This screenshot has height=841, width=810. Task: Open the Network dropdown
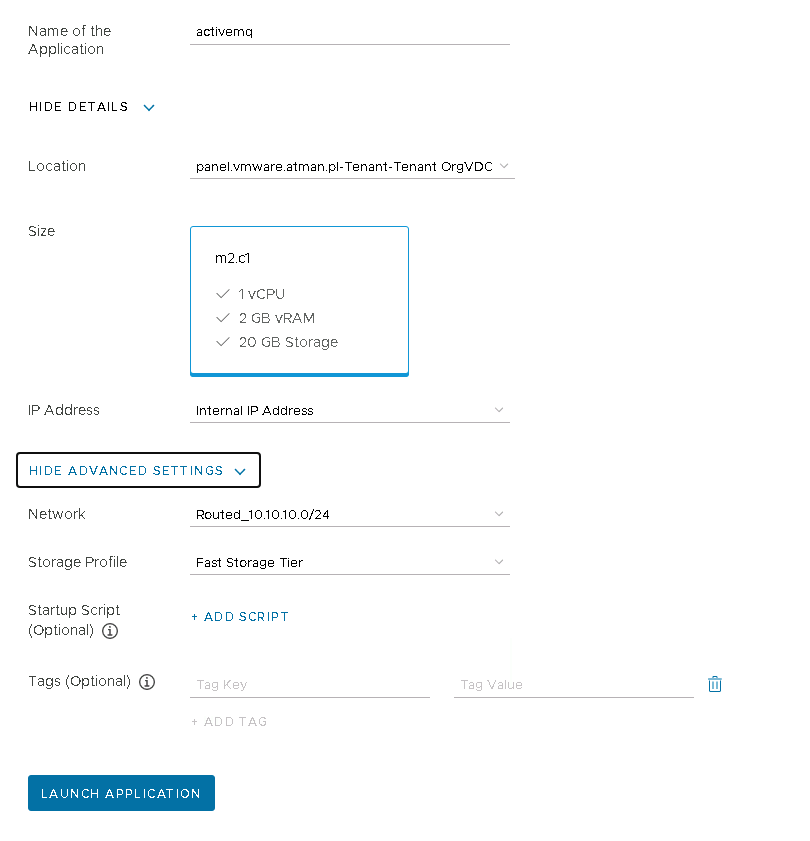tap(349, 514)
